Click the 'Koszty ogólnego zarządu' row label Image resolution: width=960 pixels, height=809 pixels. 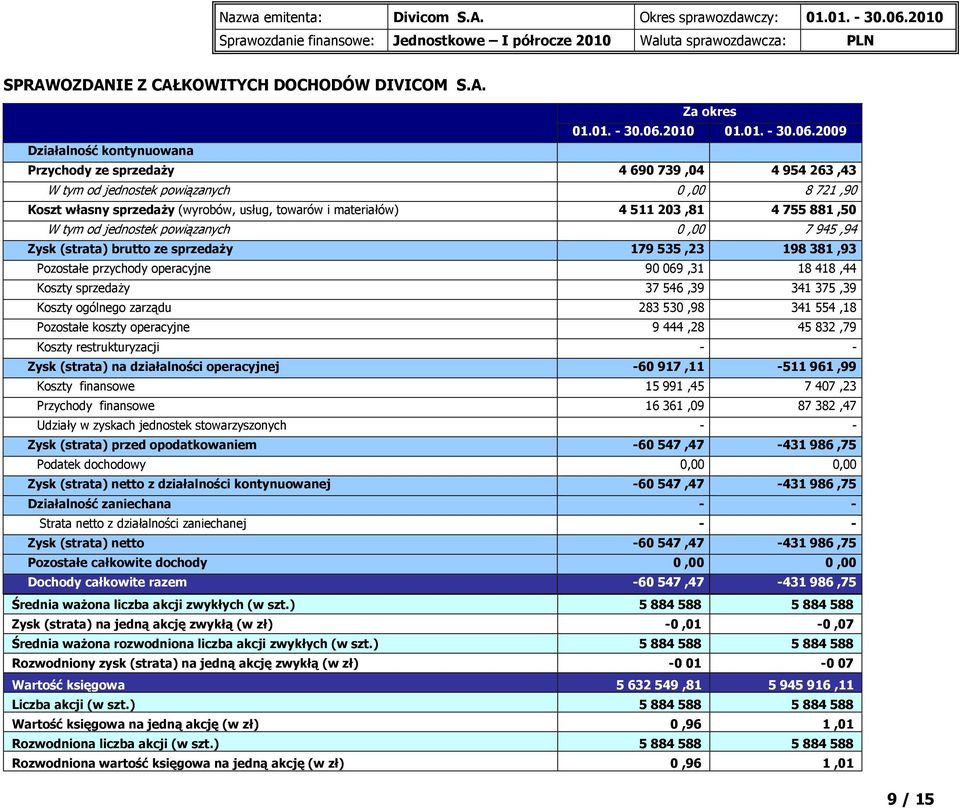104,308
